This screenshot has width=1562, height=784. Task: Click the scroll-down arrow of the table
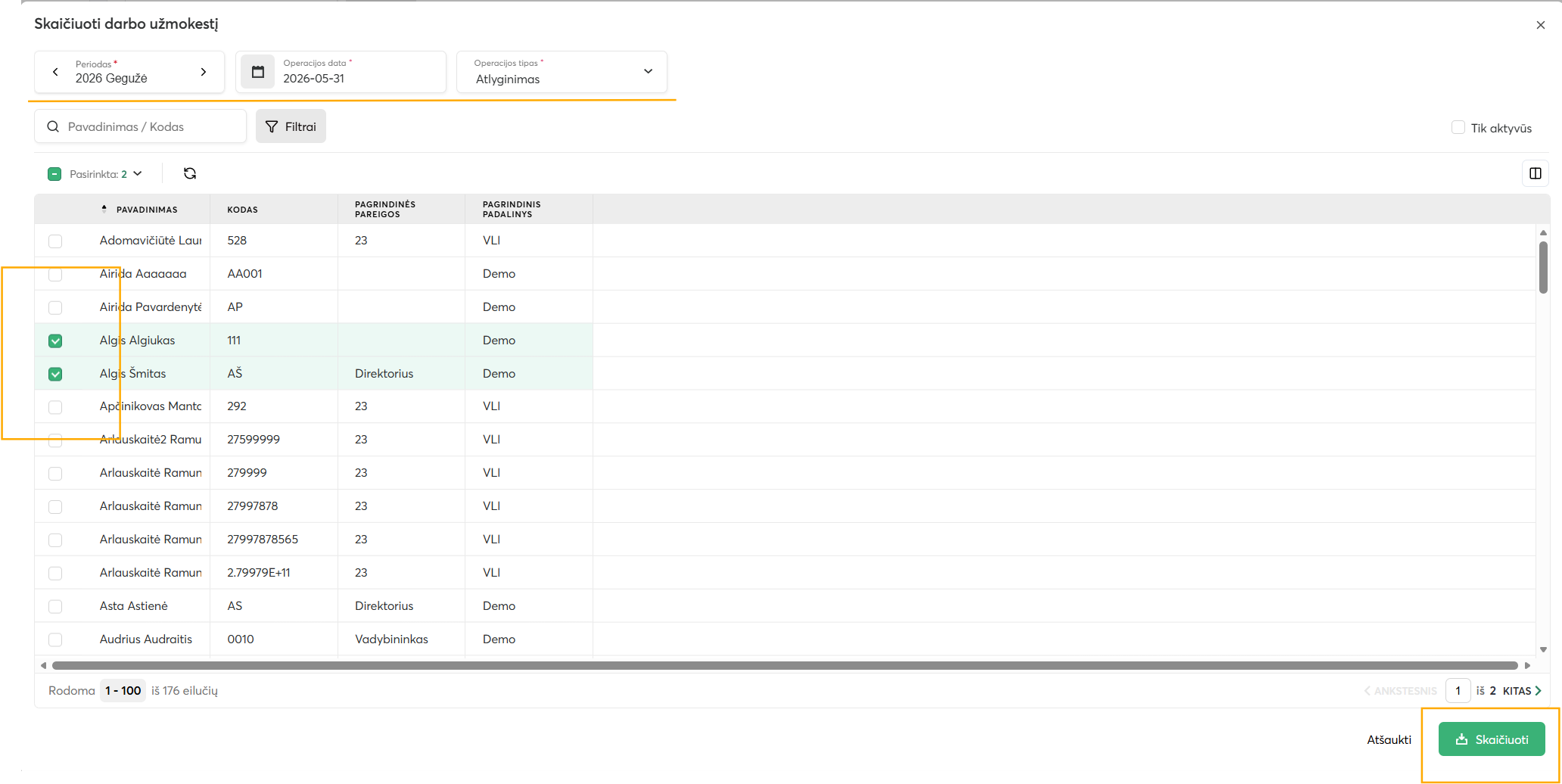(1543, 649)
